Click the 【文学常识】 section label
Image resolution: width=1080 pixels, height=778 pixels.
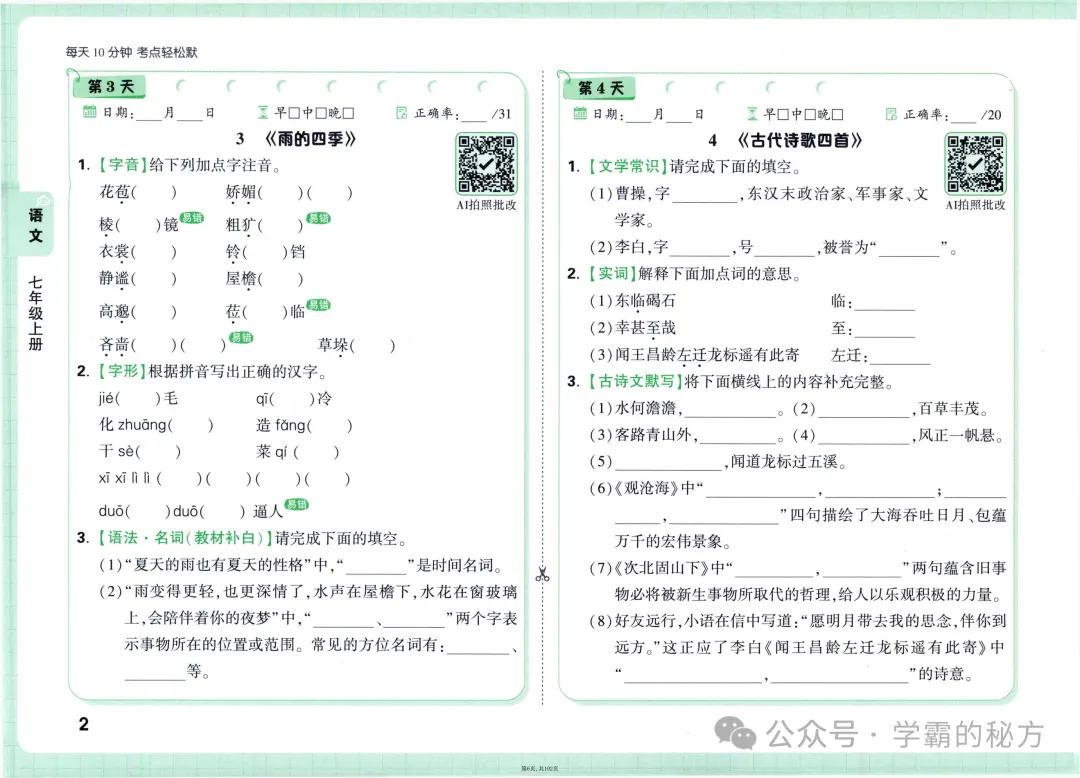pos(627,167)
